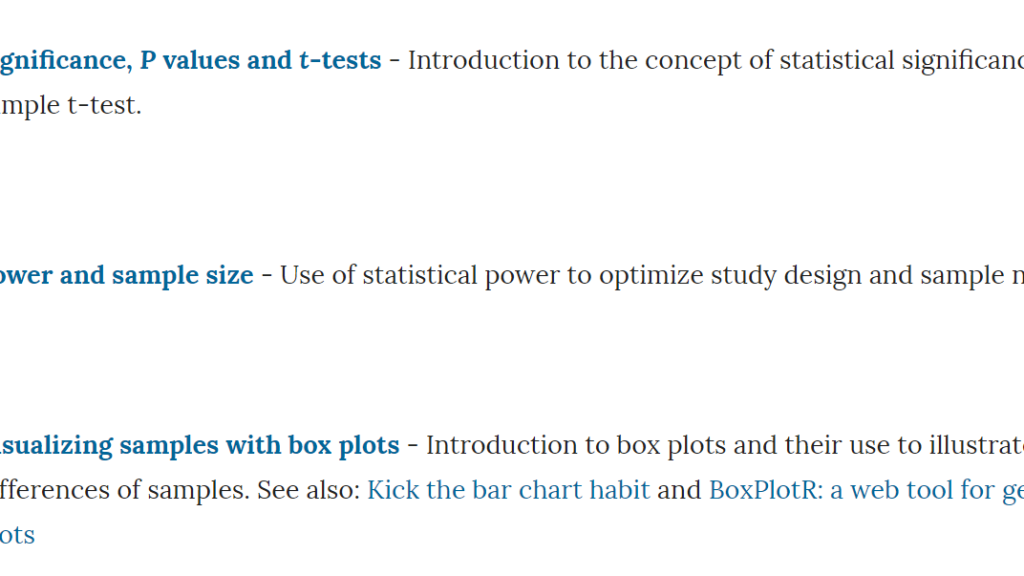The width and height of the screenshot is (1024, 576).
Task: Click the word 'and' between the two links
Action: point(679,490)
